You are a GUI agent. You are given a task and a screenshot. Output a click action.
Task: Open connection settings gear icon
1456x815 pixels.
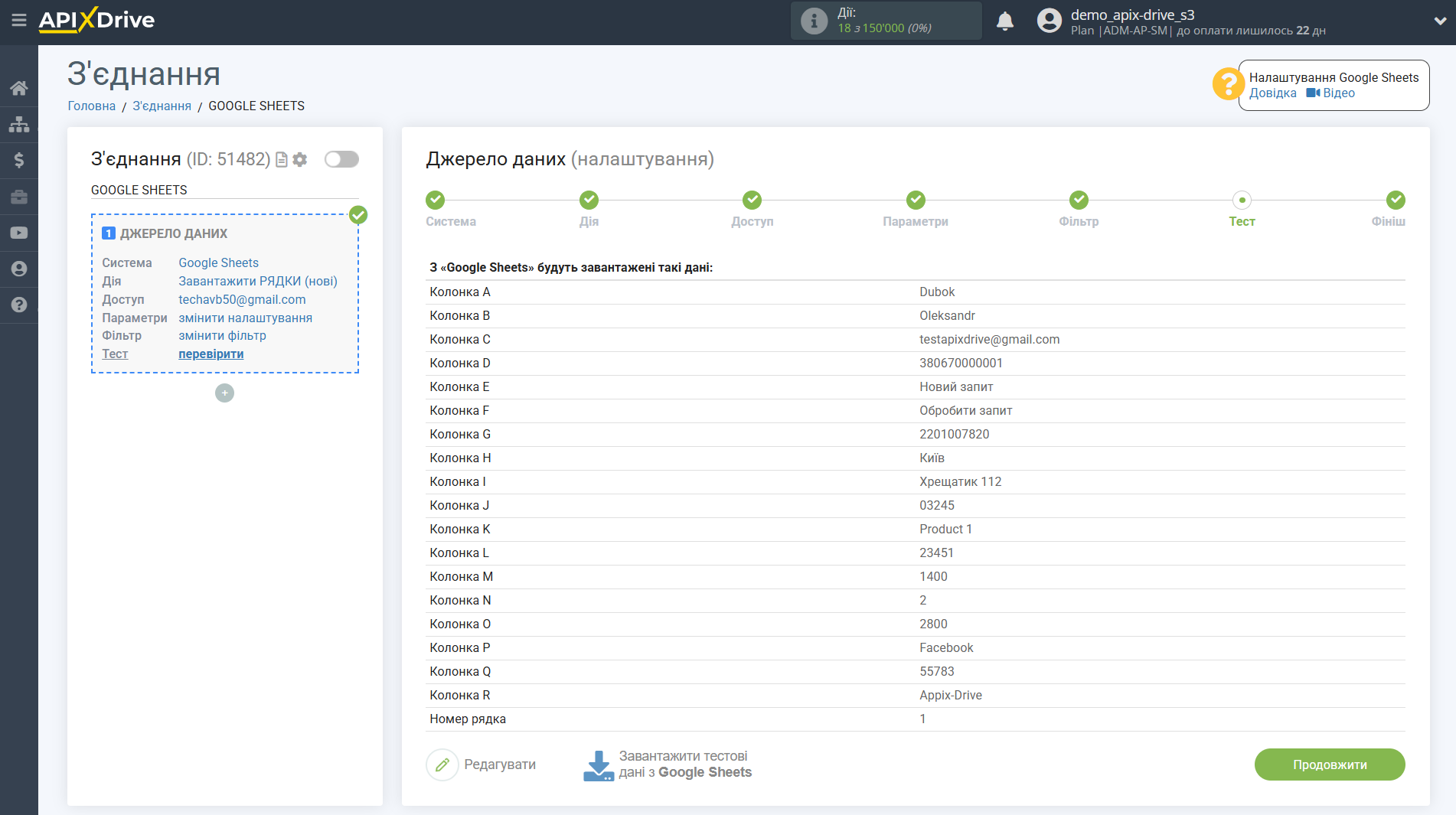click(x=300, y=159)
